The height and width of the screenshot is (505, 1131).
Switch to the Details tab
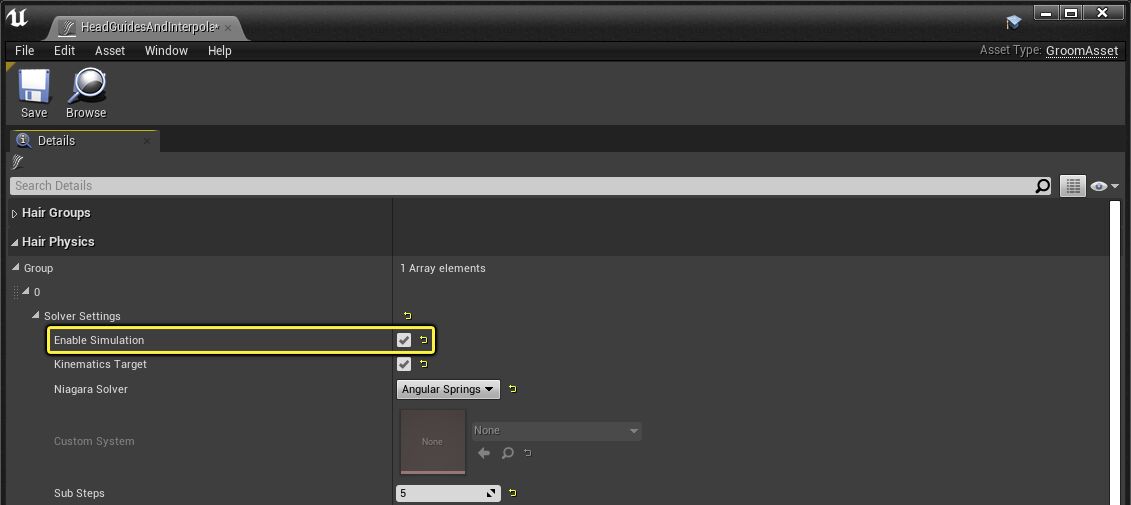pos(83,141)
